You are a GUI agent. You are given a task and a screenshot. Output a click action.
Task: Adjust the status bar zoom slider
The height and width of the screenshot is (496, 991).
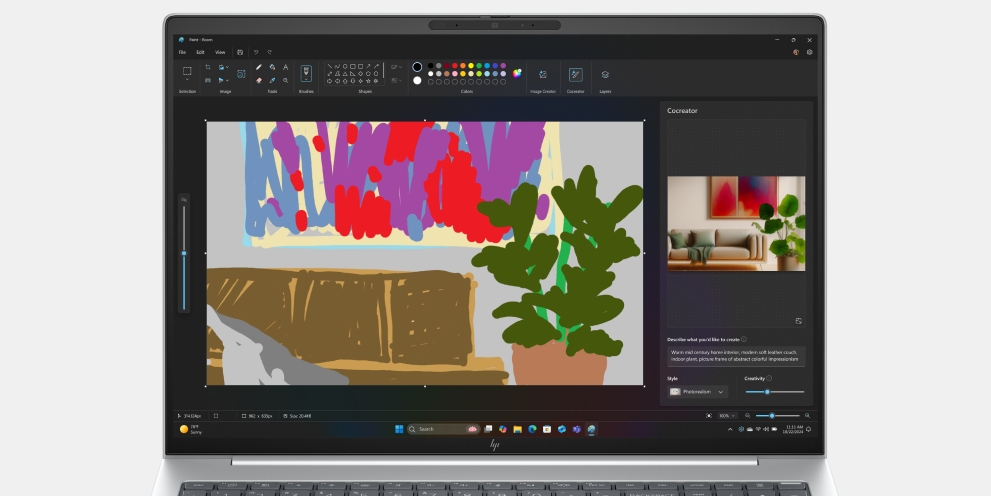777,416
